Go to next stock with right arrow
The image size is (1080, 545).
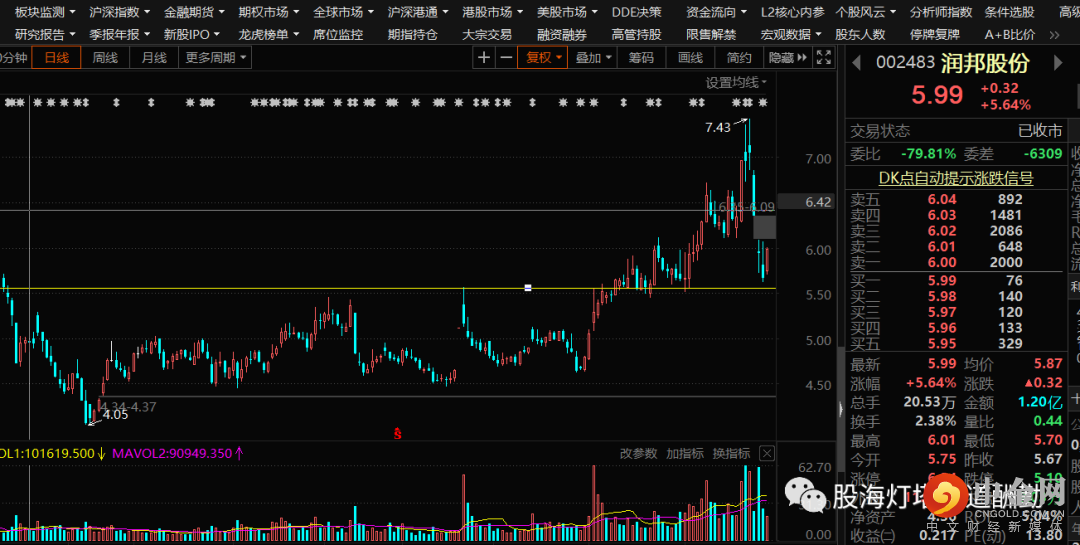pyautogui.click(x=1058, y=63)
